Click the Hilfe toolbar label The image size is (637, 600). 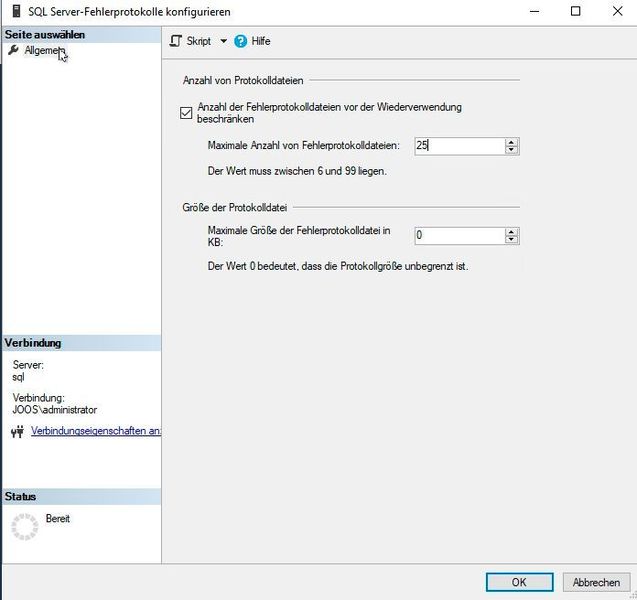tap(261, 41)
